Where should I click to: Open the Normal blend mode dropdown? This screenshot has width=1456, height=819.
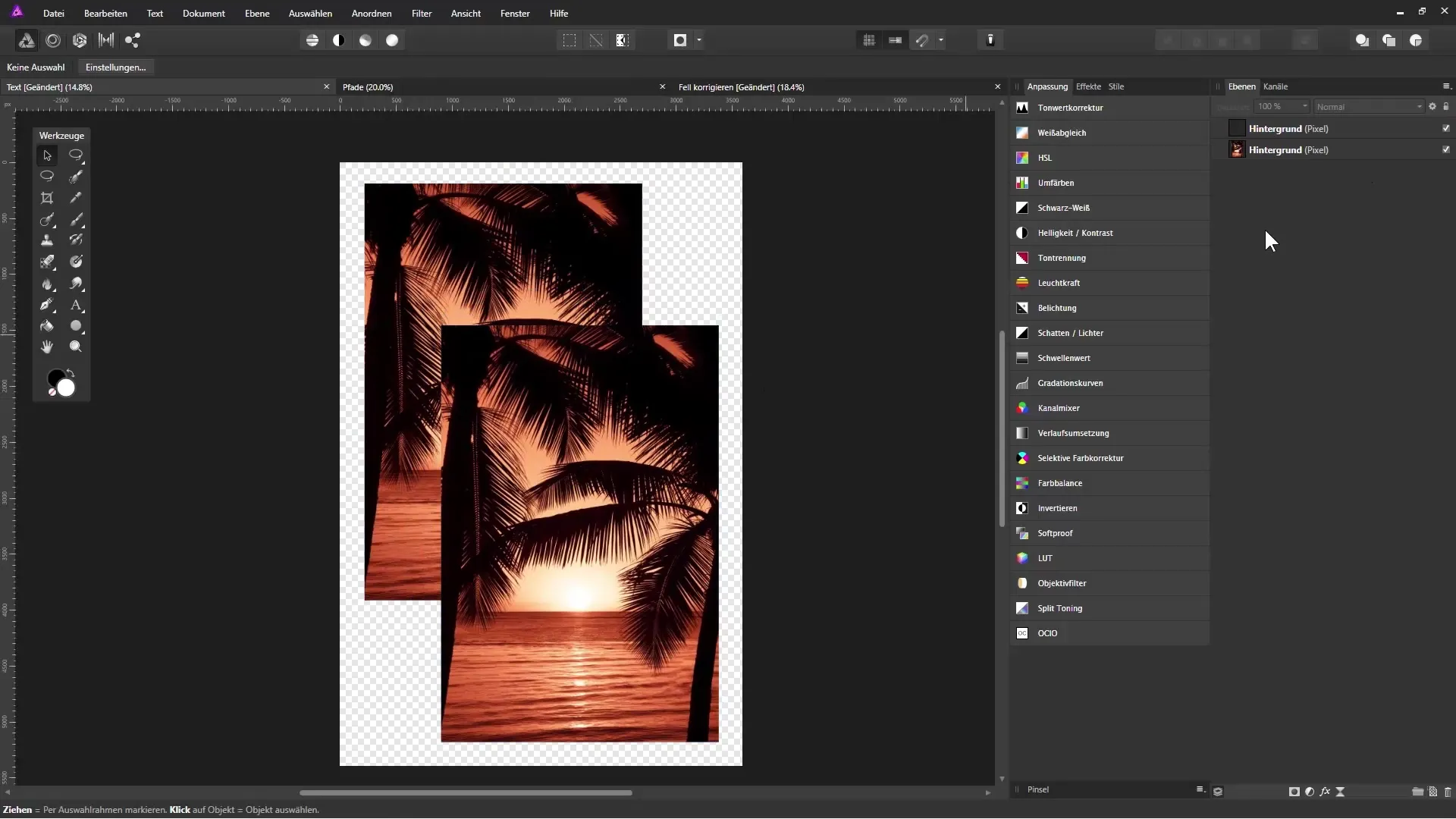tap(1369, 106)
